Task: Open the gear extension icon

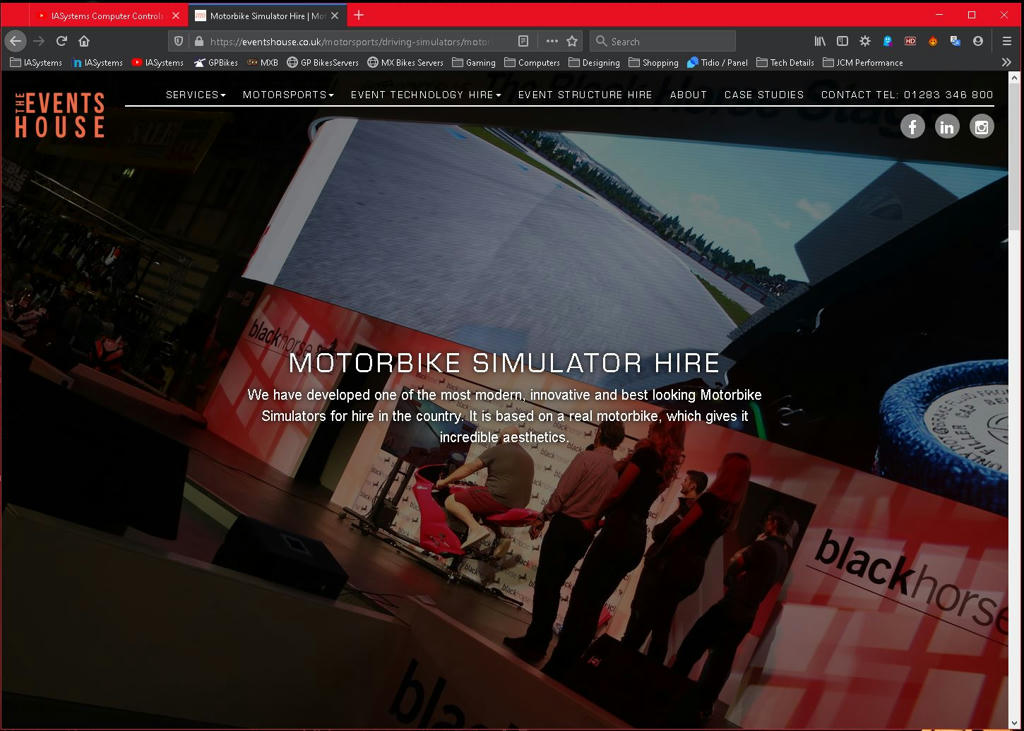Action: pos(865,41)
